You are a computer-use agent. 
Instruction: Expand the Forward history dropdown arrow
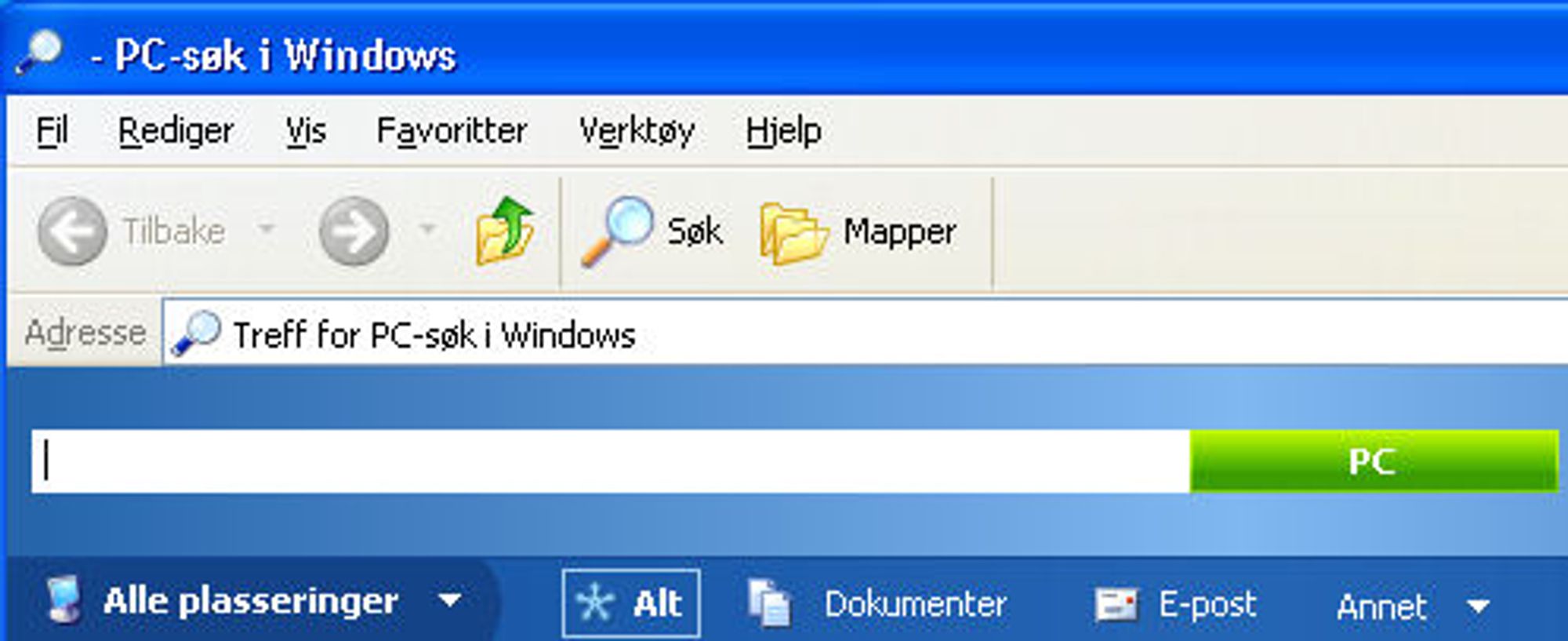[x=427, y=229]
